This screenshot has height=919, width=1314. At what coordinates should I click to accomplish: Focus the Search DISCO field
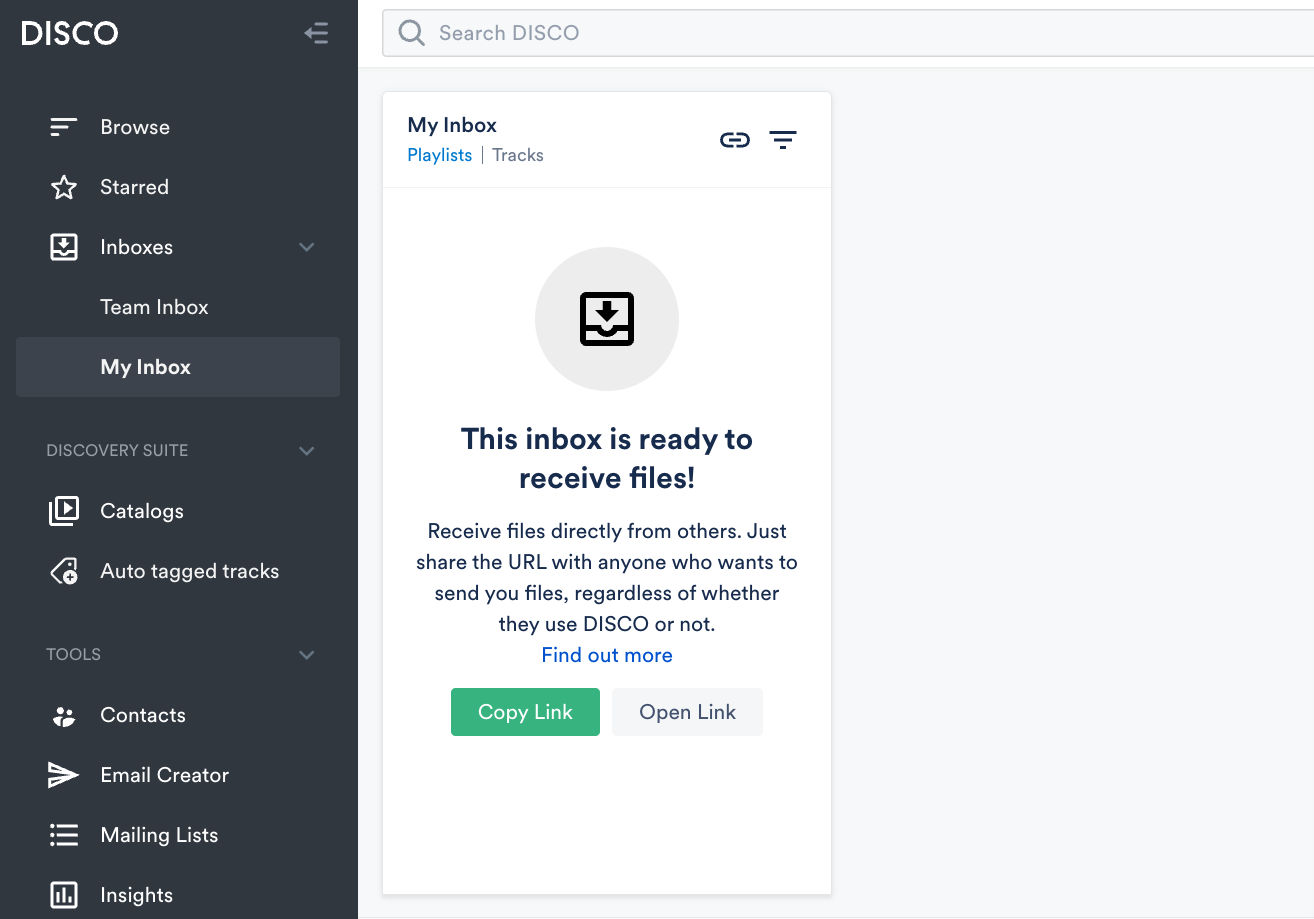(848, 33)
